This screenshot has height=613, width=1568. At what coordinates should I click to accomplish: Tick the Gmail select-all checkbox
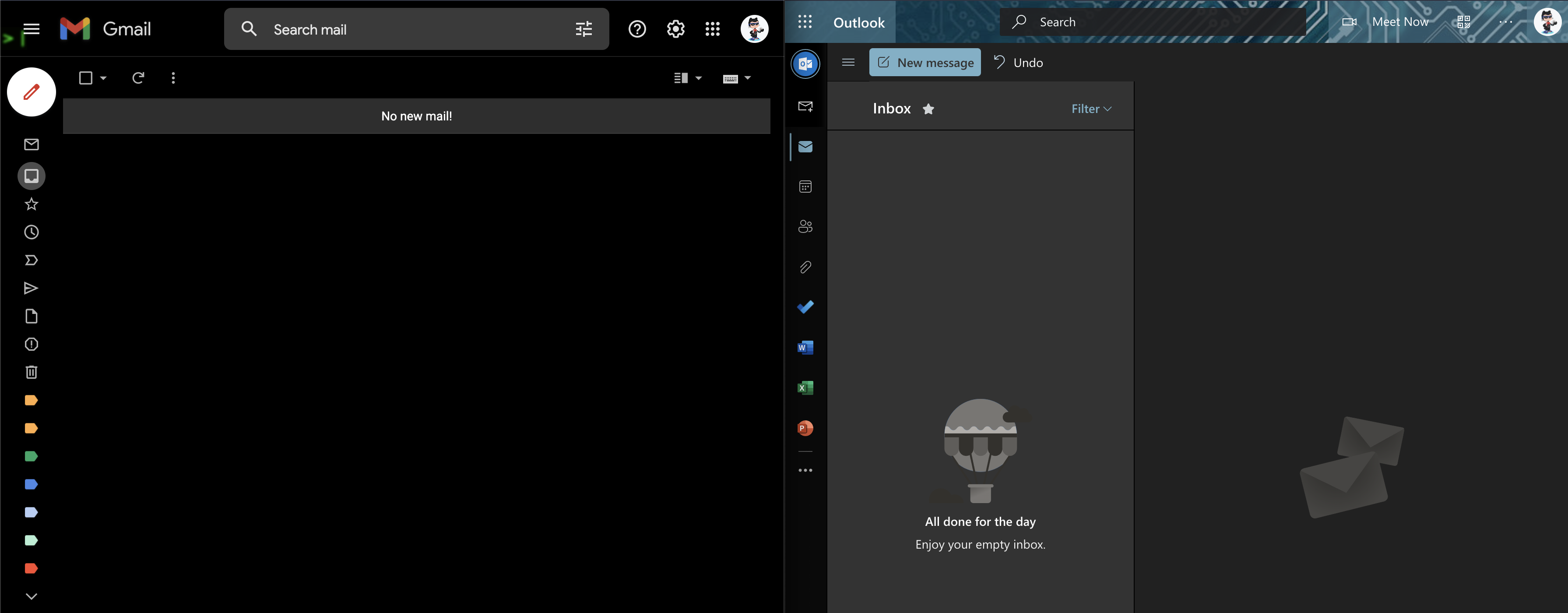click(86, 78)
